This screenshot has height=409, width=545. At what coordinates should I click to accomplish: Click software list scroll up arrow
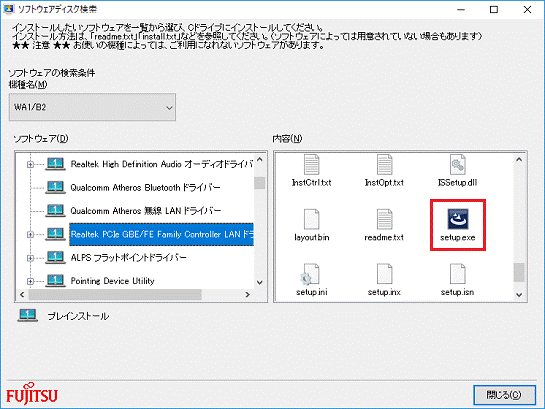pyautogui.click(x=260, y=160)
